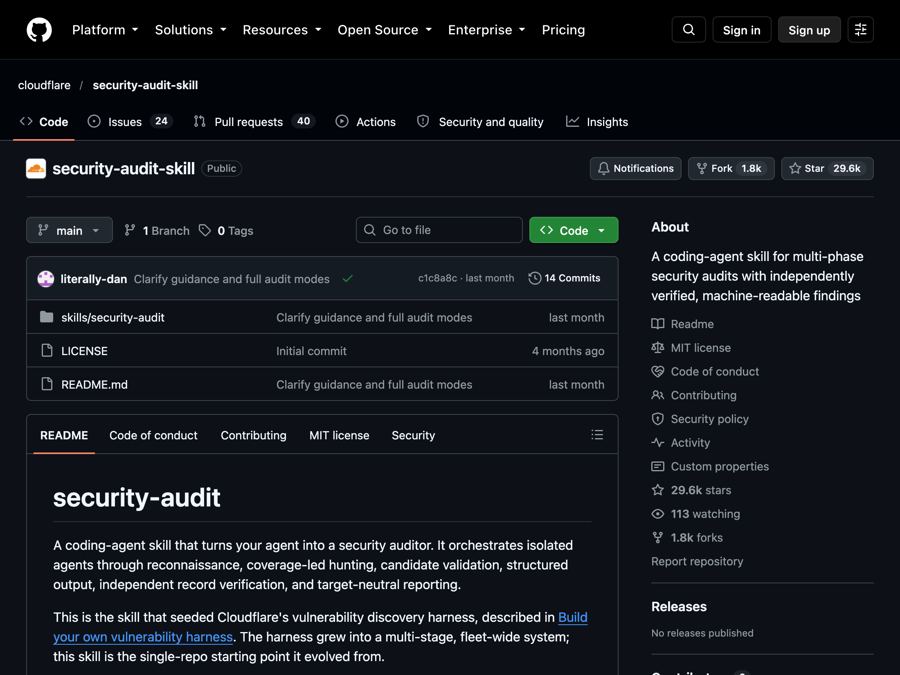This screenshot has width=900, height=675.
Task: Click the people icon beside Contributing
Action: click(658, 395)
